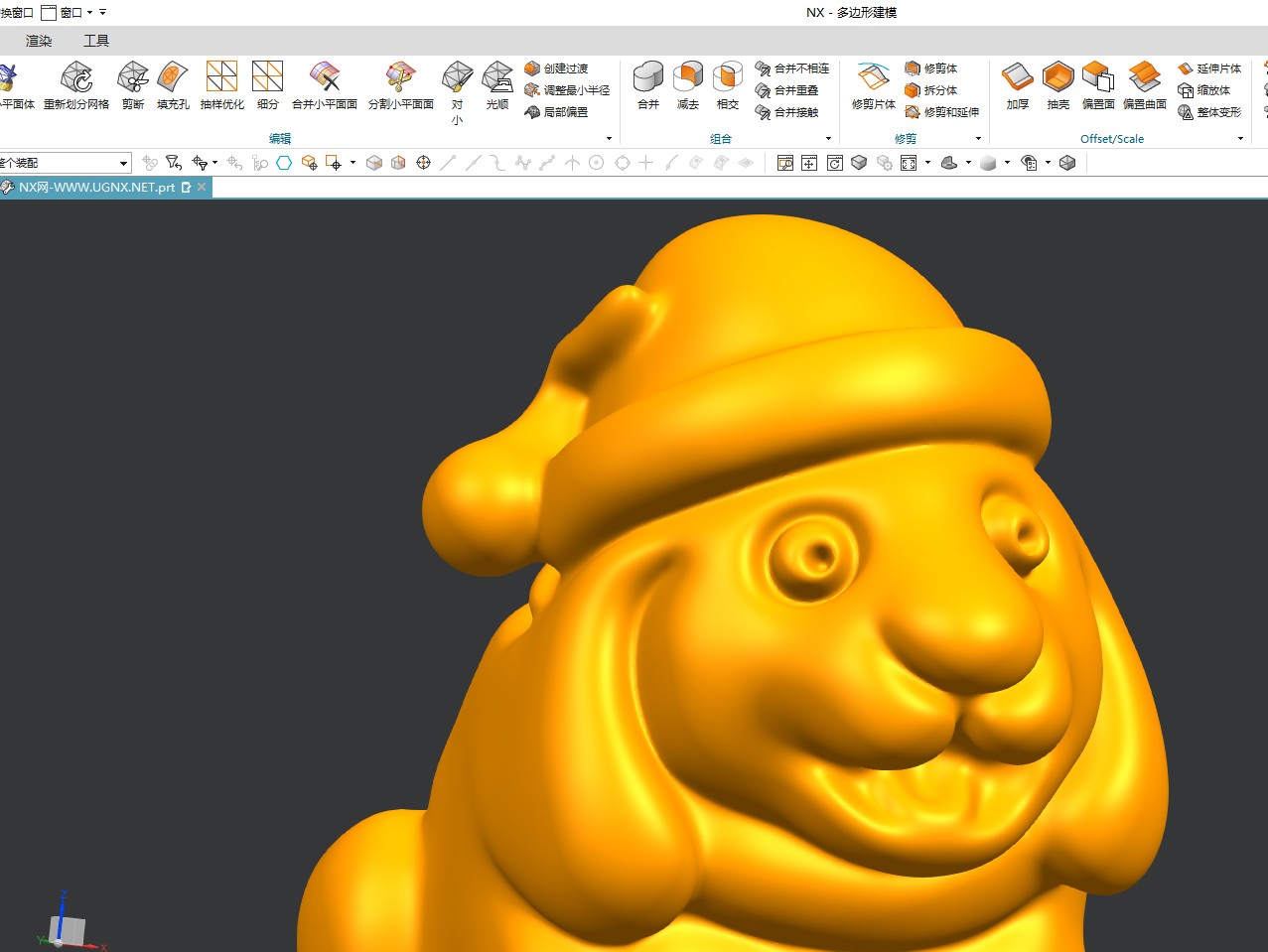Click the rotate view icon
This screenshot has height=952, width=1268.
point(835,163)
